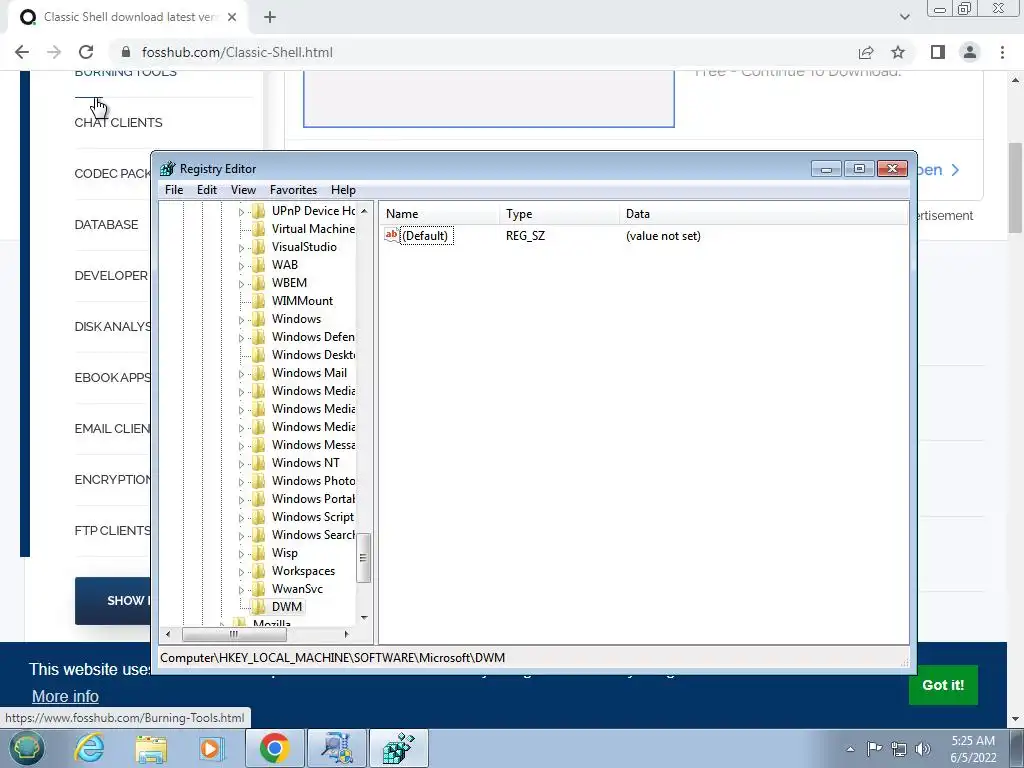Open the Windows Start orb
This screenshot has width=1024, height=768.
coord(26,748)
